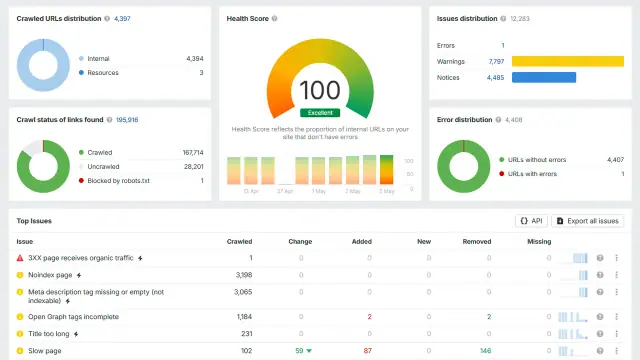This screenshot has width=640, height=360.
Task: Sort by New column header
Action: pos(424,242)
